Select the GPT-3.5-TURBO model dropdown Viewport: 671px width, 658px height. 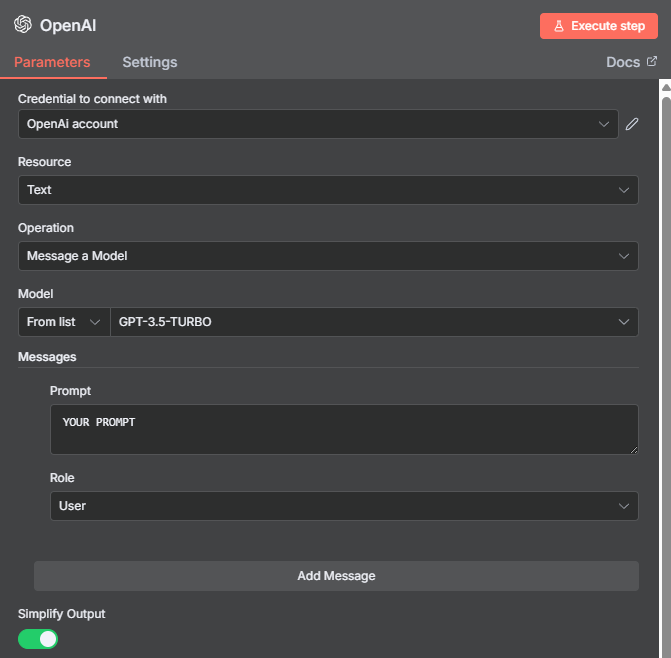(374, 322)
